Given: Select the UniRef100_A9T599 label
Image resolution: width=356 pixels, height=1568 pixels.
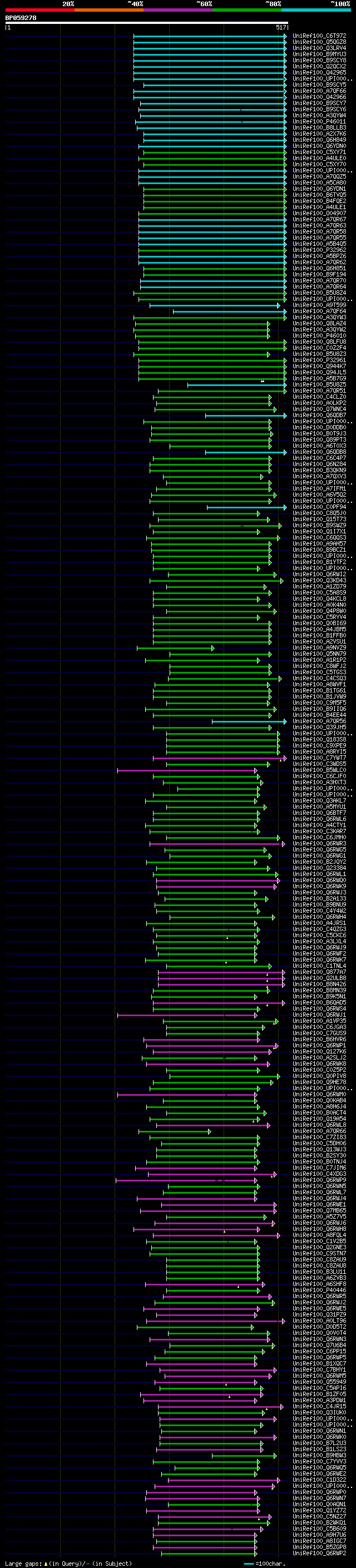Looking at the screenshot, I should click(x=319, y=305).
